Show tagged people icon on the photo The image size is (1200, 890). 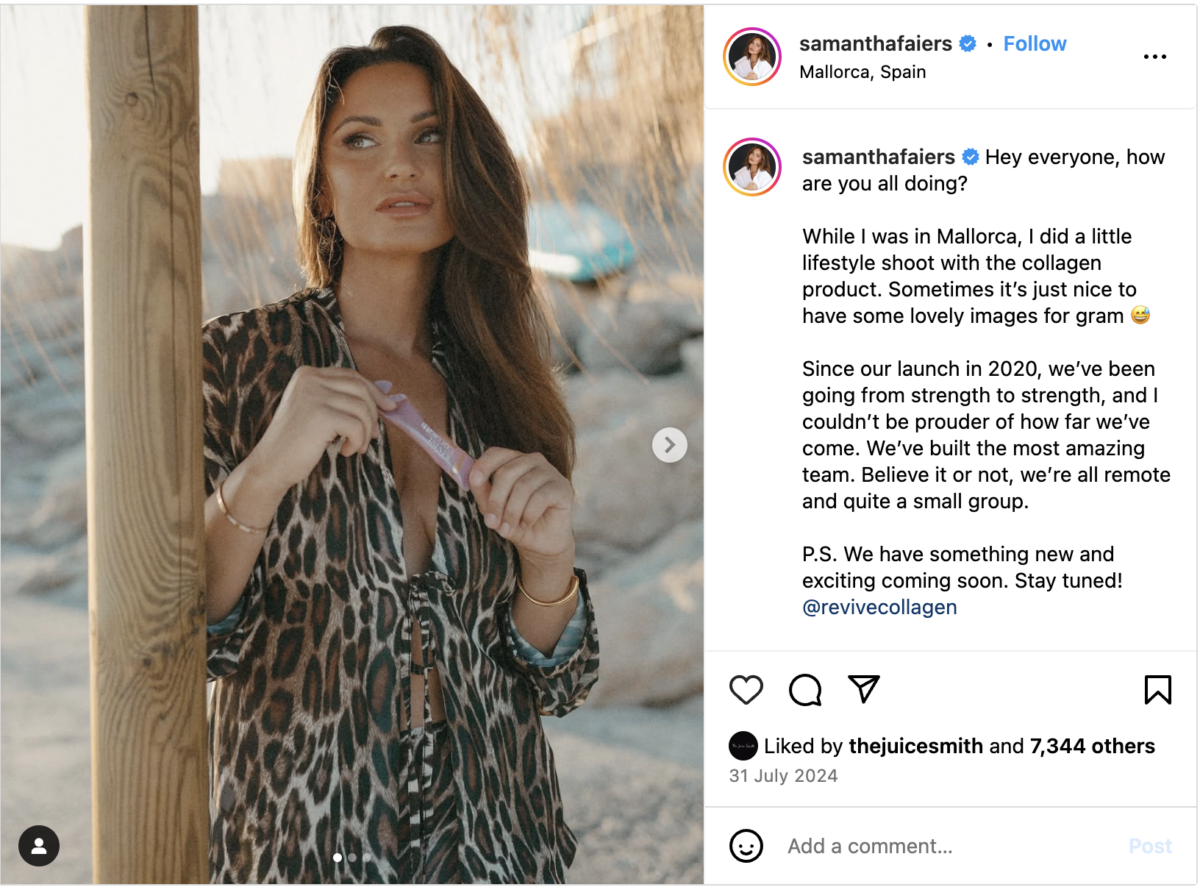(39, 846)
